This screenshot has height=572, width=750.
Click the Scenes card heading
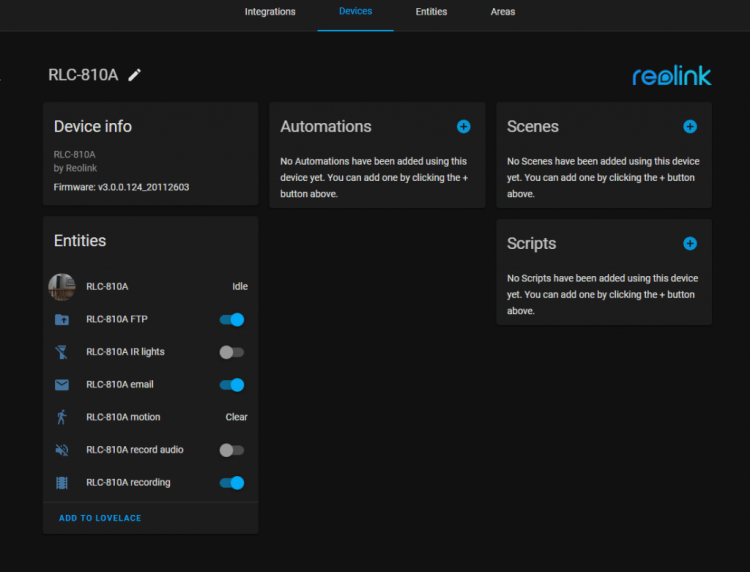[x=533, y=126]
